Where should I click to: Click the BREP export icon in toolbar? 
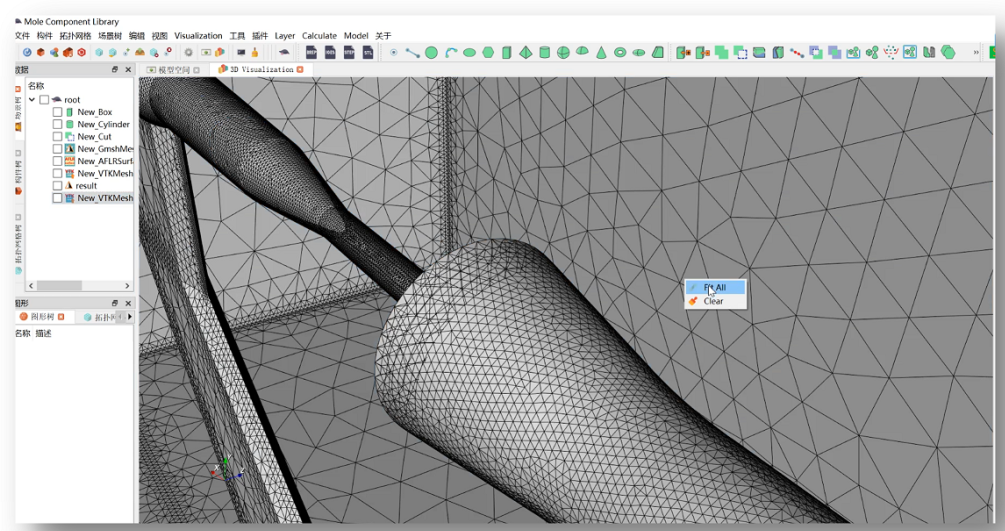311,53
